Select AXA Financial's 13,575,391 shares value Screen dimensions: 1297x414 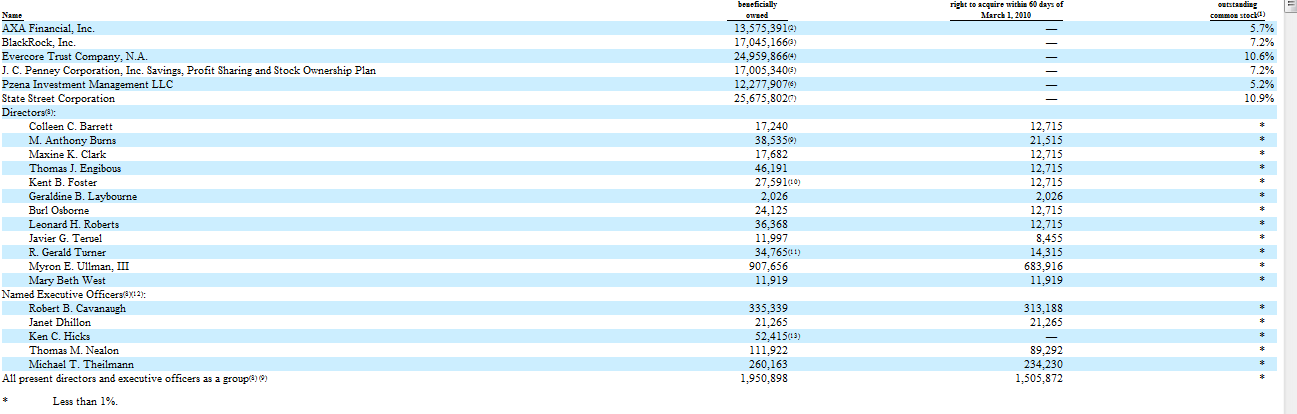tap(766, 29)
